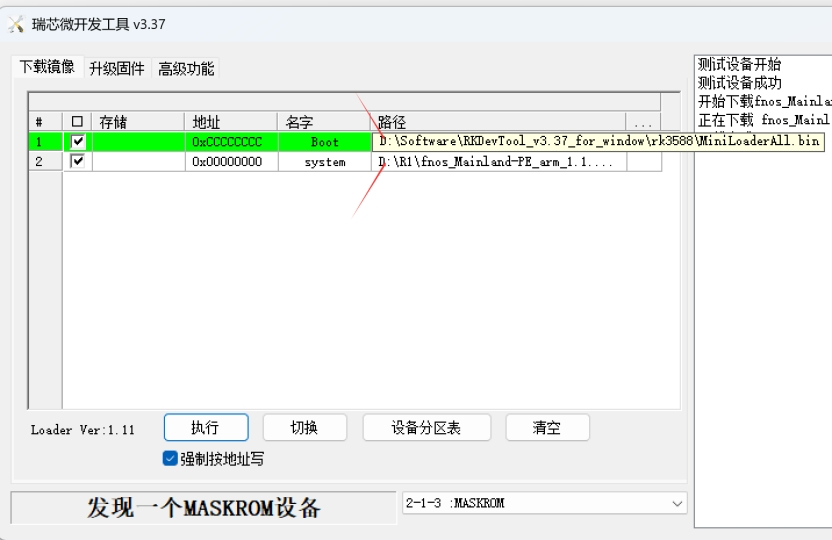Disable the 强制按地址写 option

click(170, 459)
